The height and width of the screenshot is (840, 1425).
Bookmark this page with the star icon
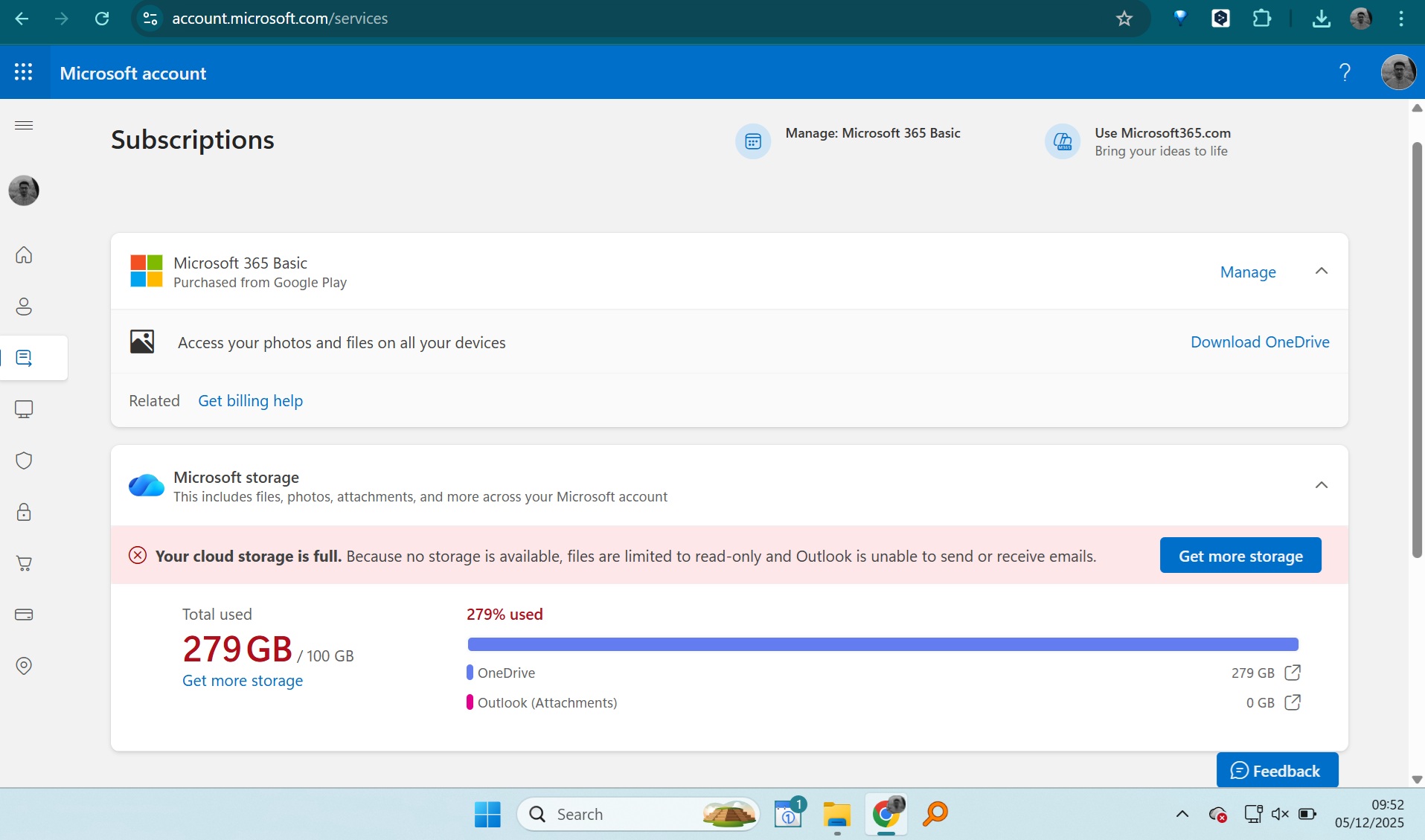tap(1124, 19)
